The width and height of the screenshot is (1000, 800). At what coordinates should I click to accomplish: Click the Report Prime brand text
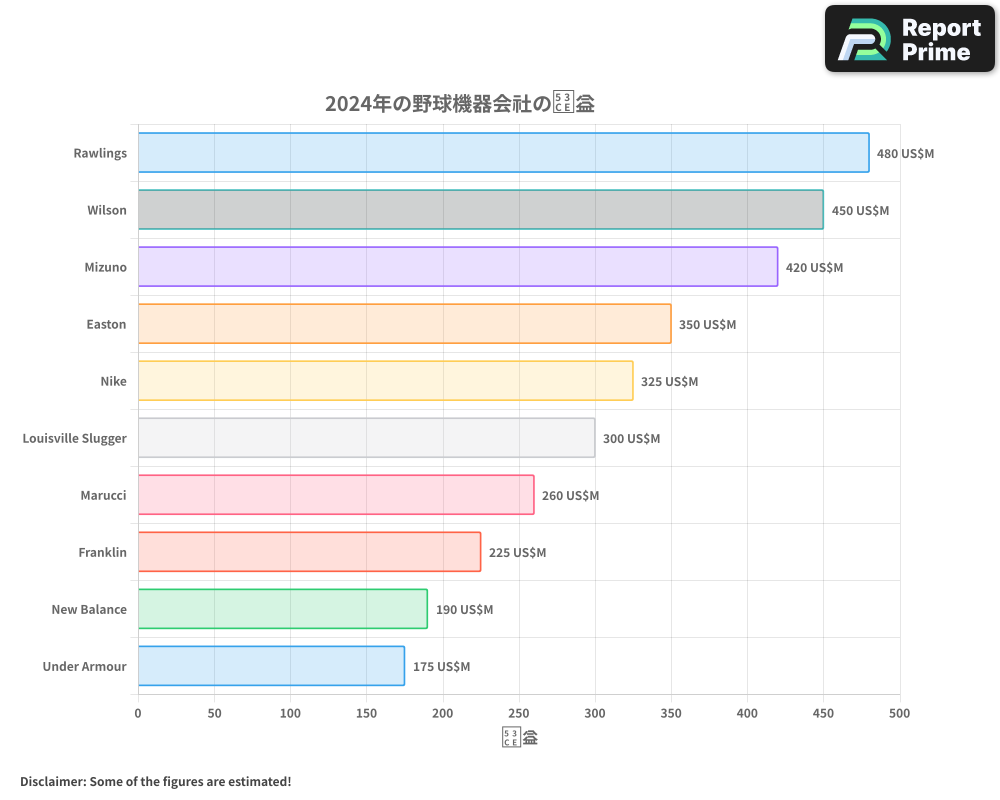click(x=940, y=40)
